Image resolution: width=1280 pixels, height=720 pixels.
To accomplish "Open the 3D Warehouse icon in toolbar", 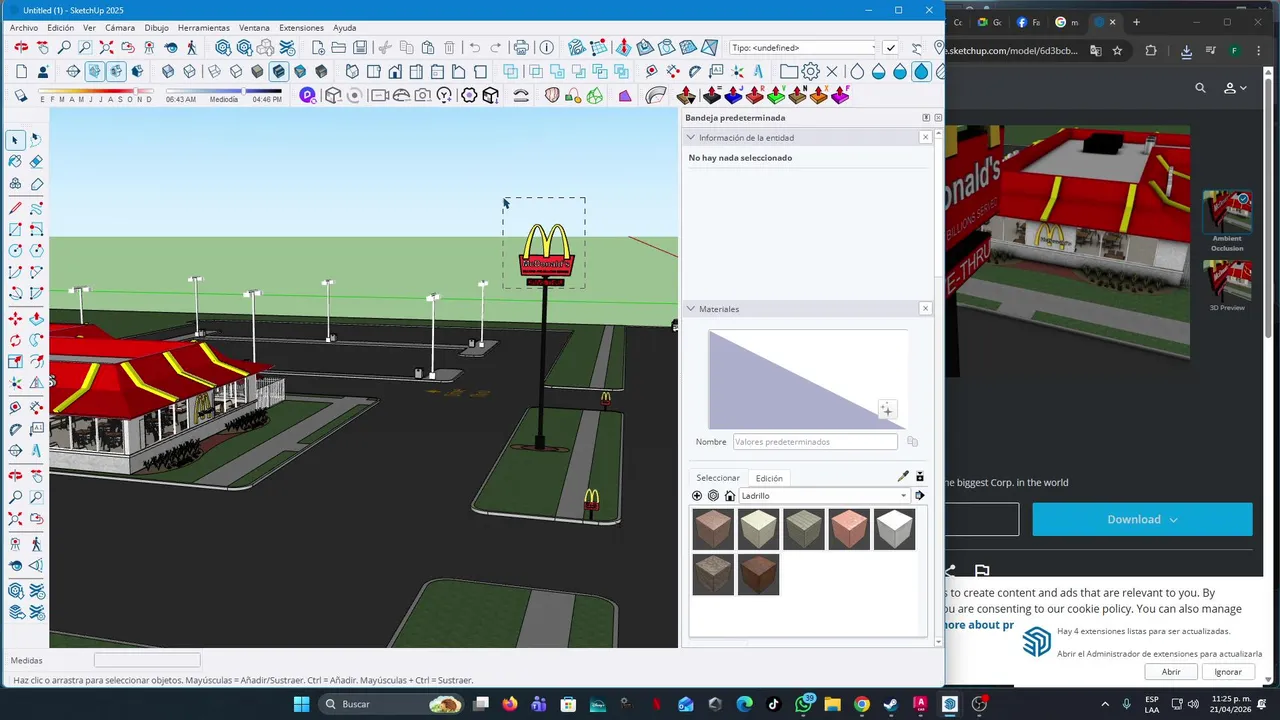I will (x=224, y=47).
